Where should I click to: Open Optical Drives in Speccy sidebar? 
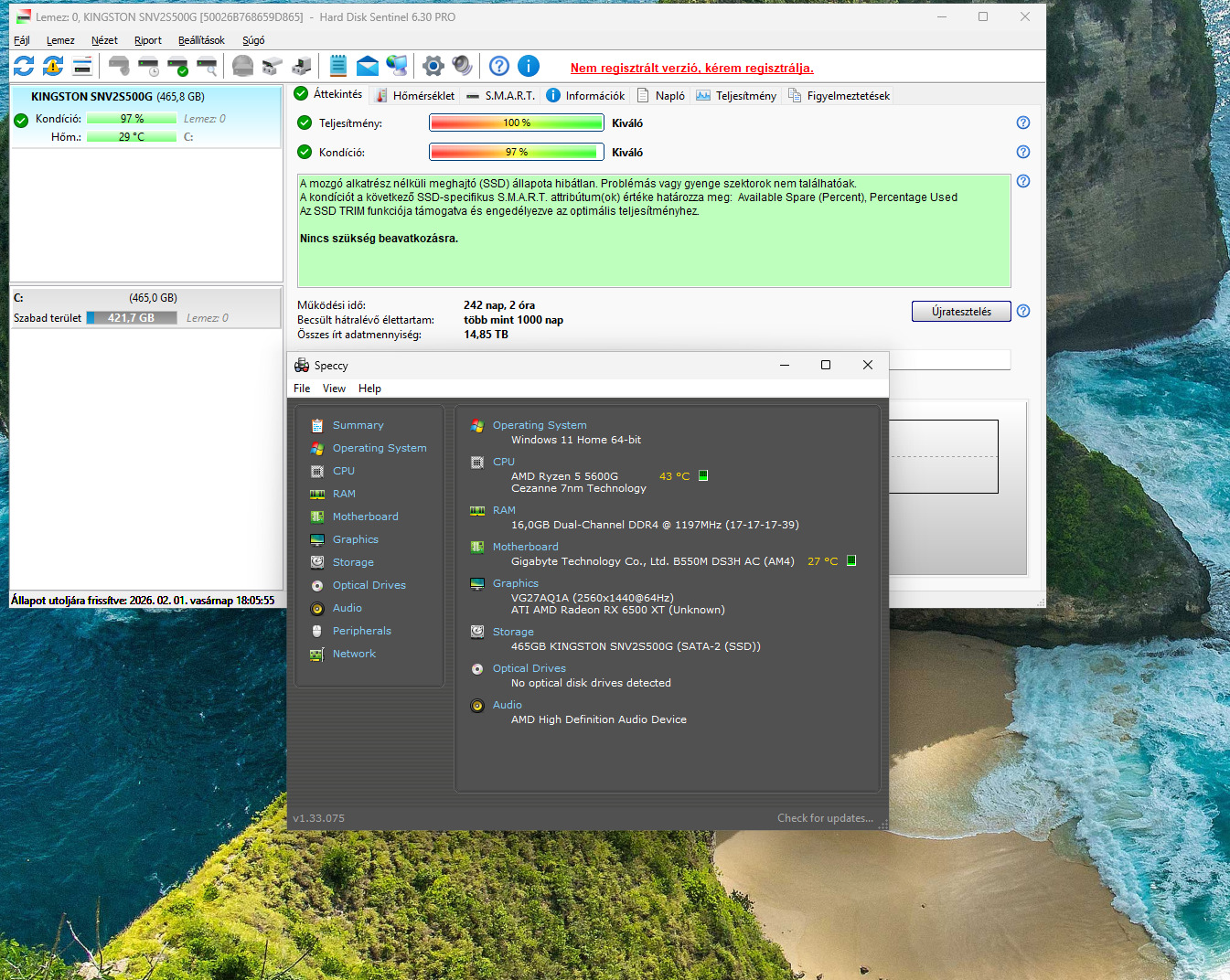click(369, 585)
